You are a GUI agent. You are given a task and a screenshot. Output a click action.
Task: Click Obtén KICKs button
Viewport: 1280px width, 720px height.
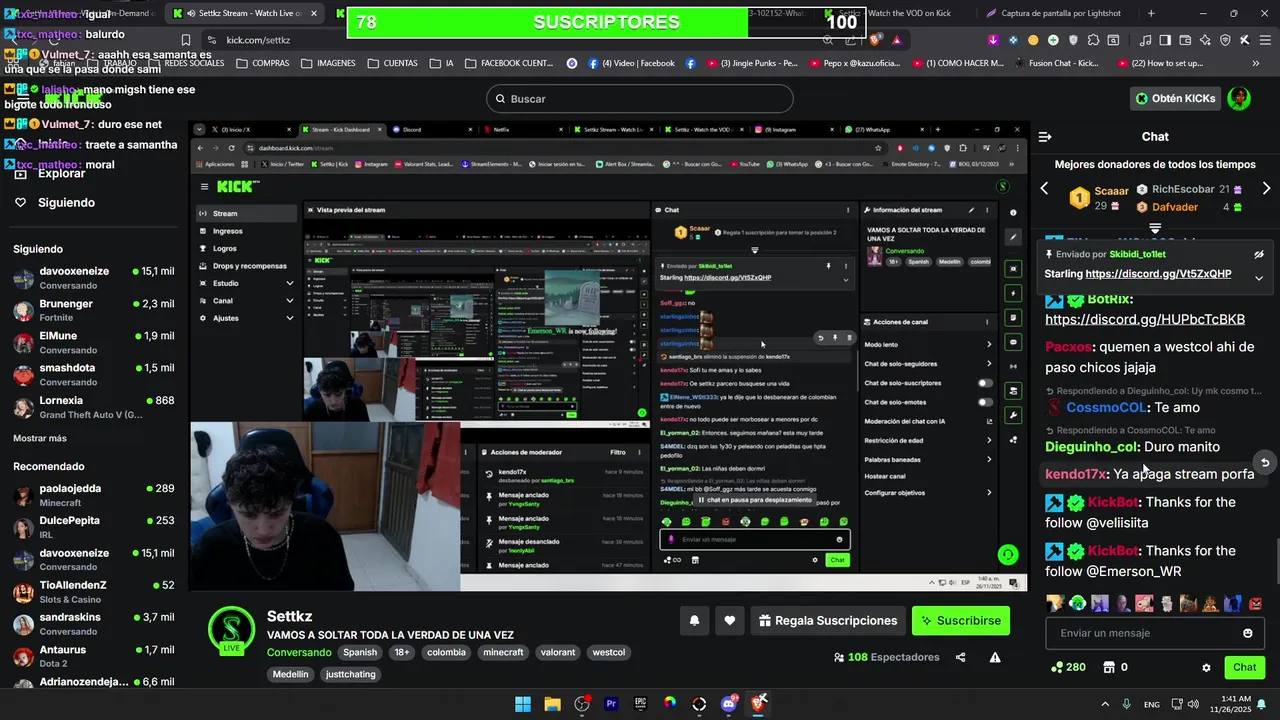coord(1176,98)
